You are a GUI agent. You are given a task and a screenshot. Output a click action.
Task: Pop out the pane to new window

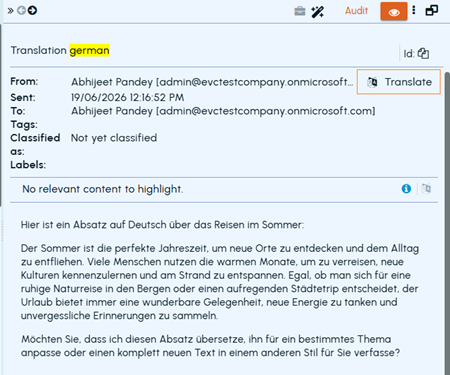(x=431, y=11)
